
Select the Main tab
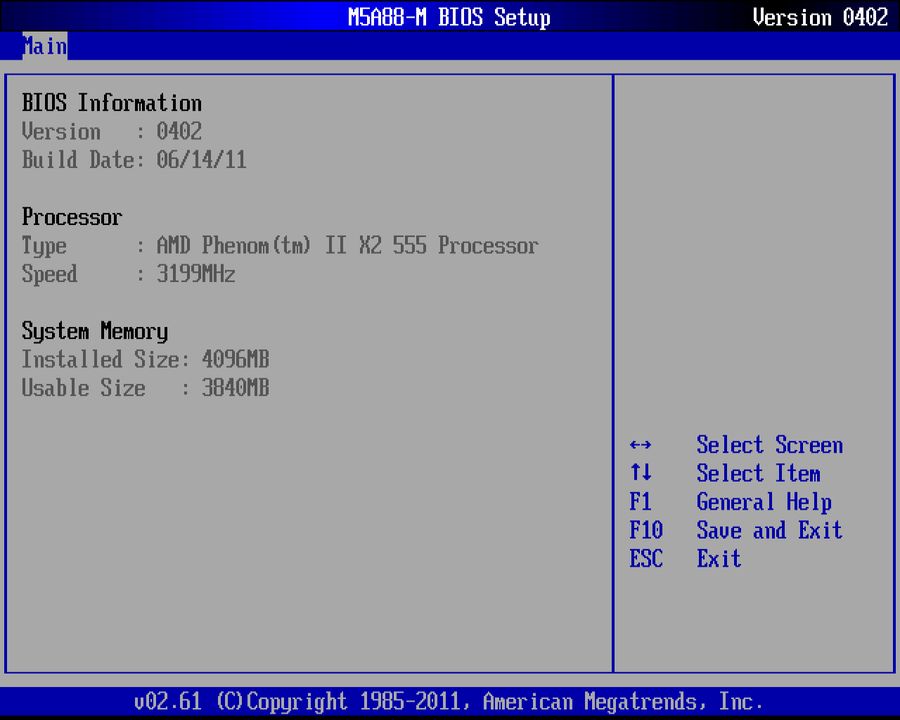pos(45,46)
